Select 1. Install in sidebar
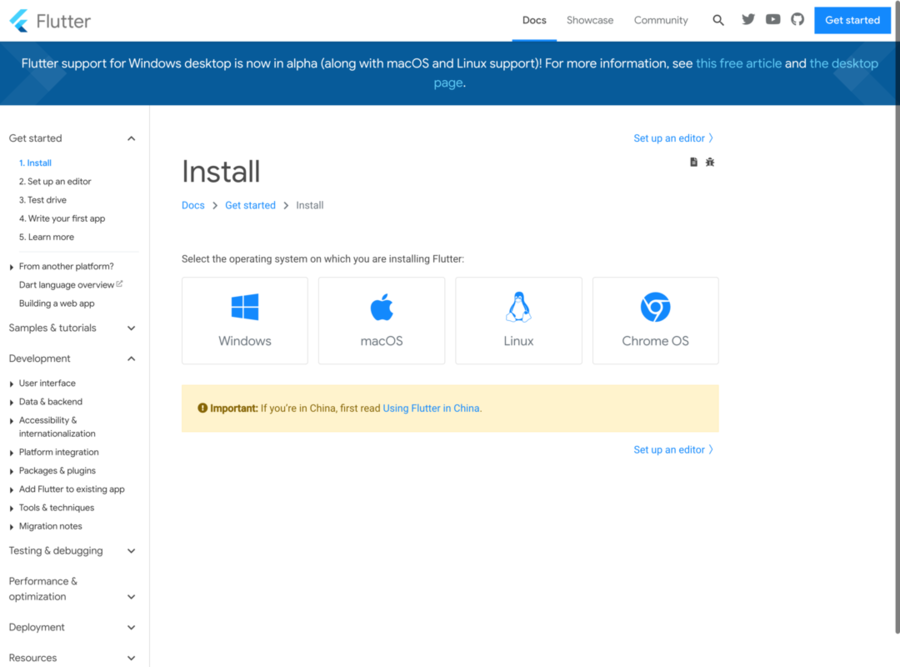Screen dimensions: 900x667 [35, 163]
